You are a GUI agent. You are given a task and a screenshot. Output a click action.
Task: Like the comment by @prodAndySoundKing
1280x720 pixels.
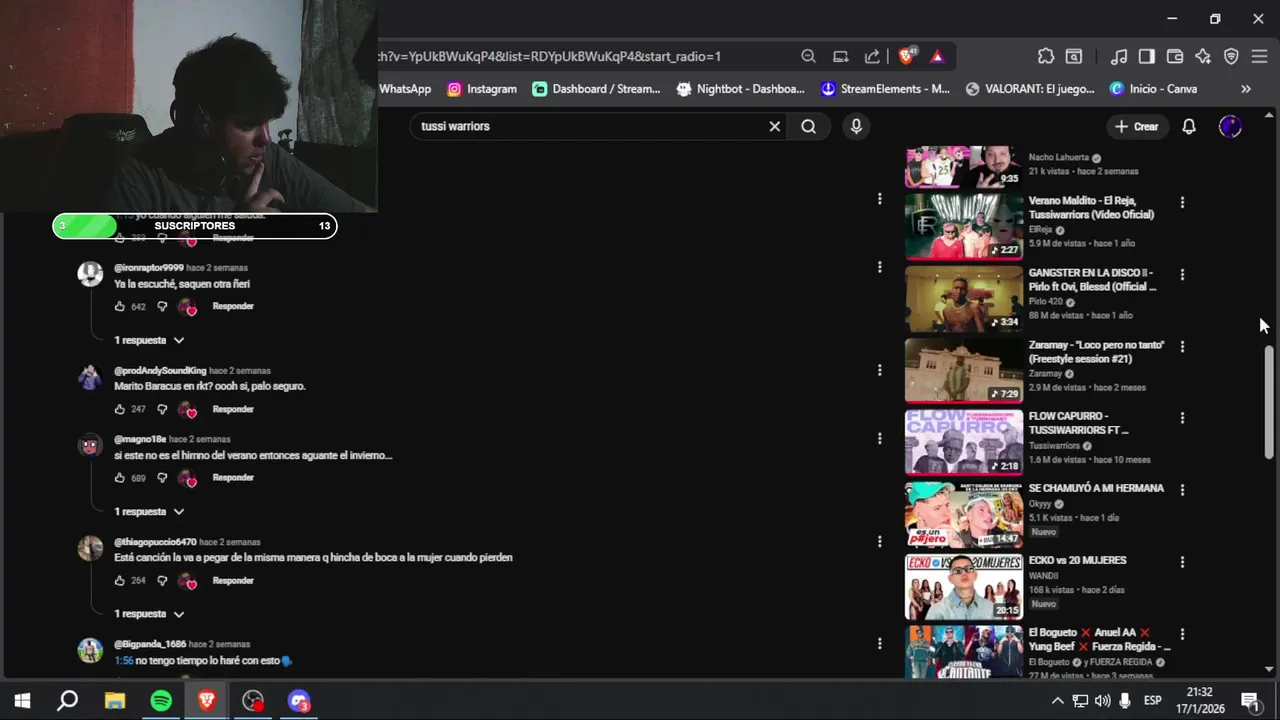(x=120, y=409)
